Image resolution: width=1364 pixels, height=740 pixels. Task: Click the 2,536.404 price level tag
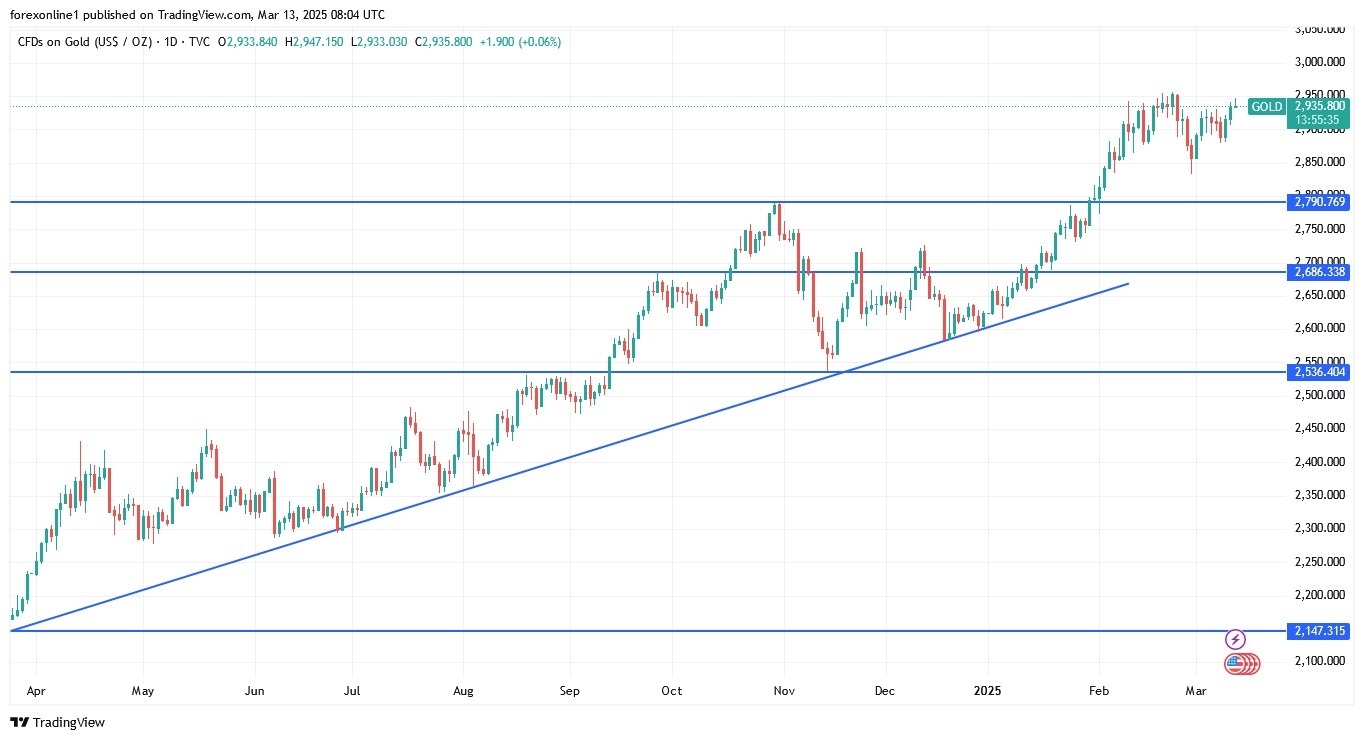(1318, 372)
